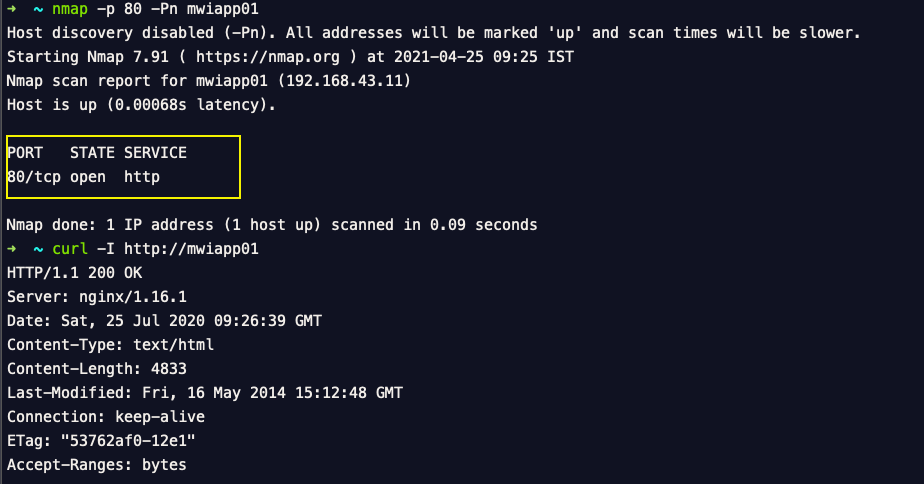Open the https://nmap.org link
Viewport: 924px width, 484px height.
coord(268,57)
